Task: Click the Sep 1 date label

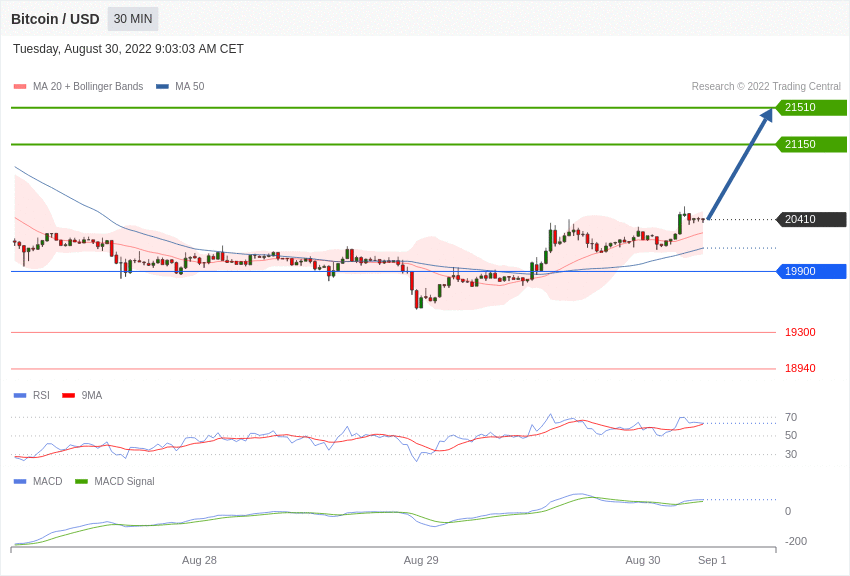Action: coord(712,560)
